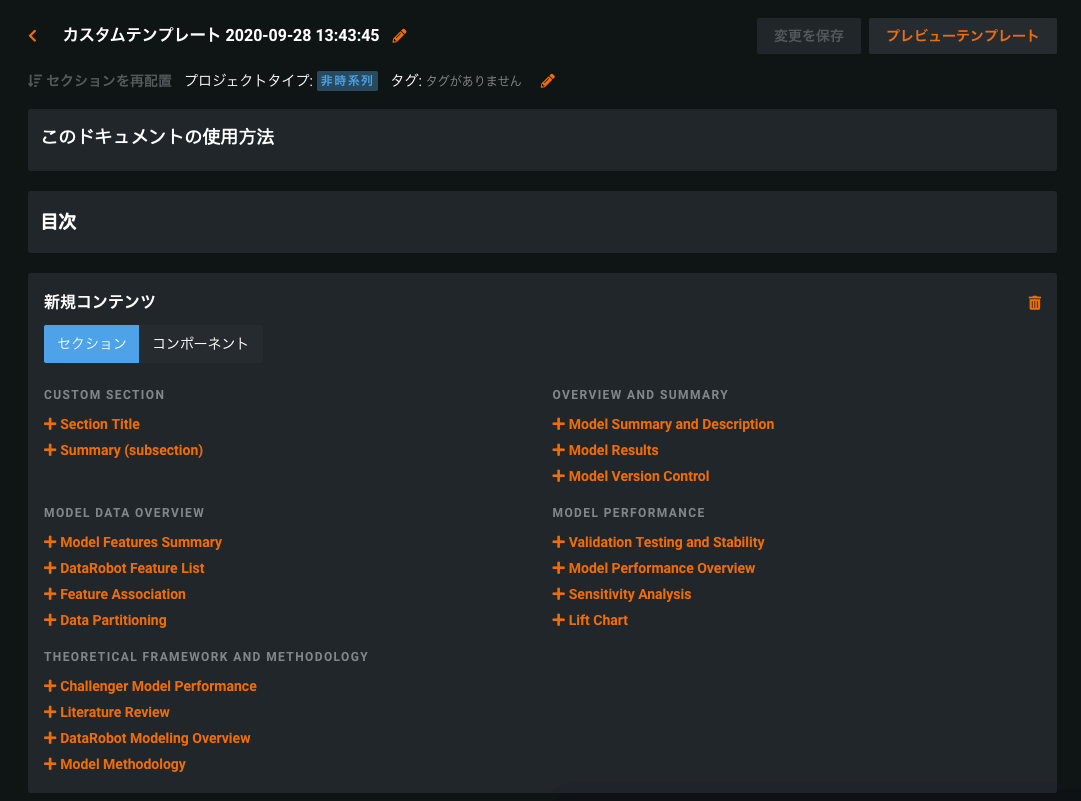Click the back arrow beside the template title
Viewport: 1081px width, 801px height.
33,36
